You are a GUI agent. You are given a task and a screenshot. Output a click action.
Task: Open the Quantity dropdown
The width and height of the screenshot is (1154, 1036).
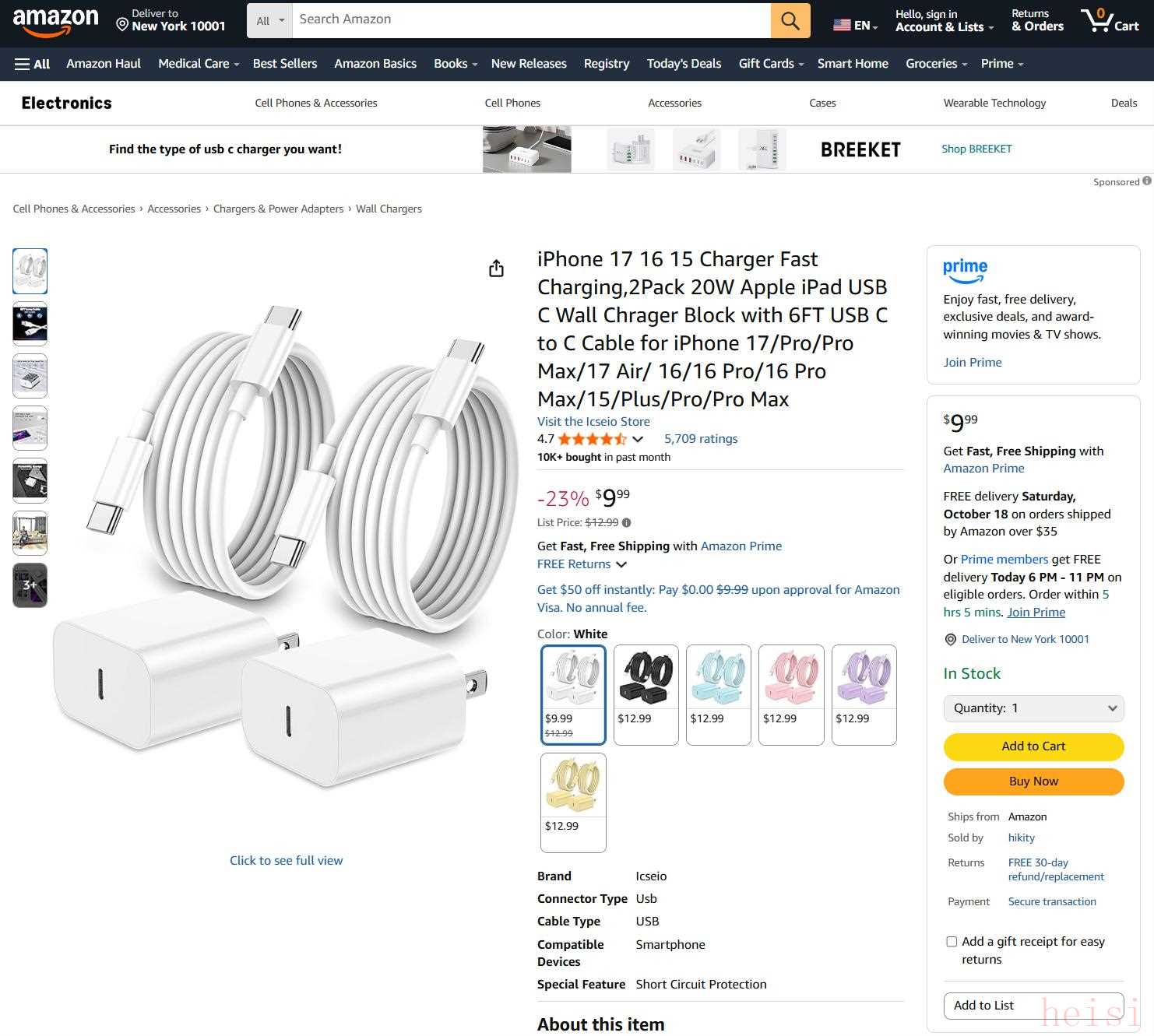coord(1033,708)
